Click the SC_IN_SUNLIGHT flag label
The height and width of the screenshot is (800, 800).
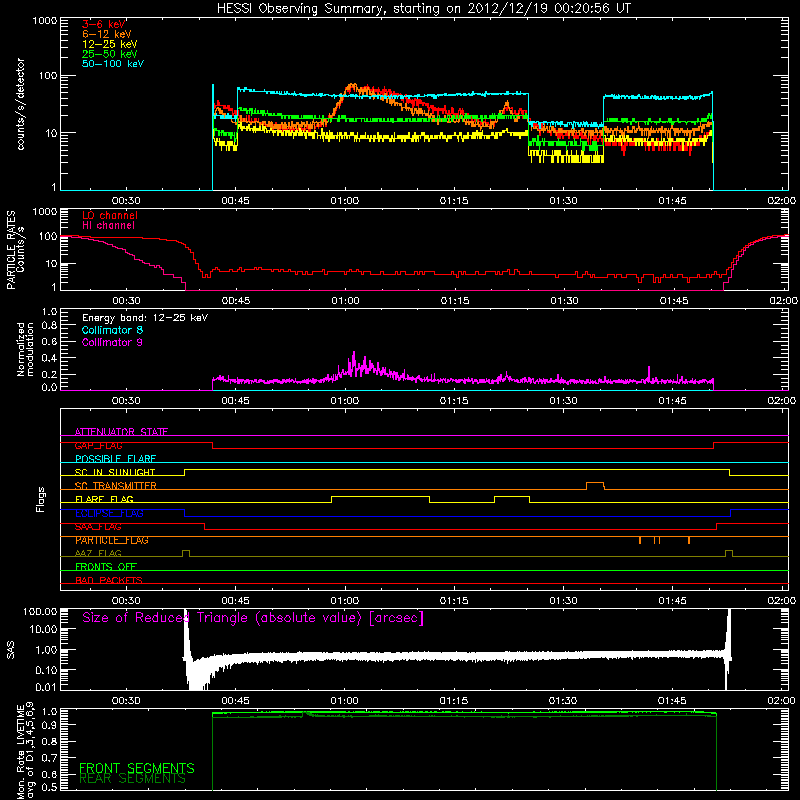(115, 472)
